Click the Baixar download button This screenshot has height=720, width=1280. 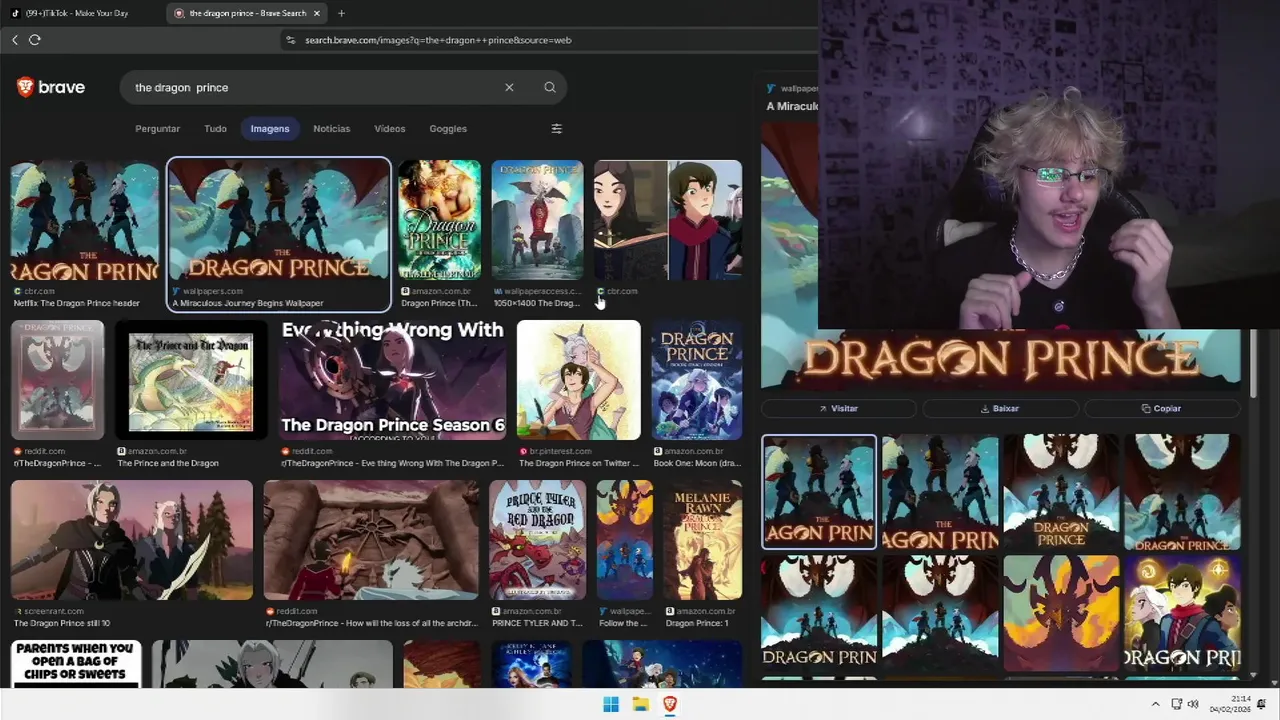[1000, 408]
